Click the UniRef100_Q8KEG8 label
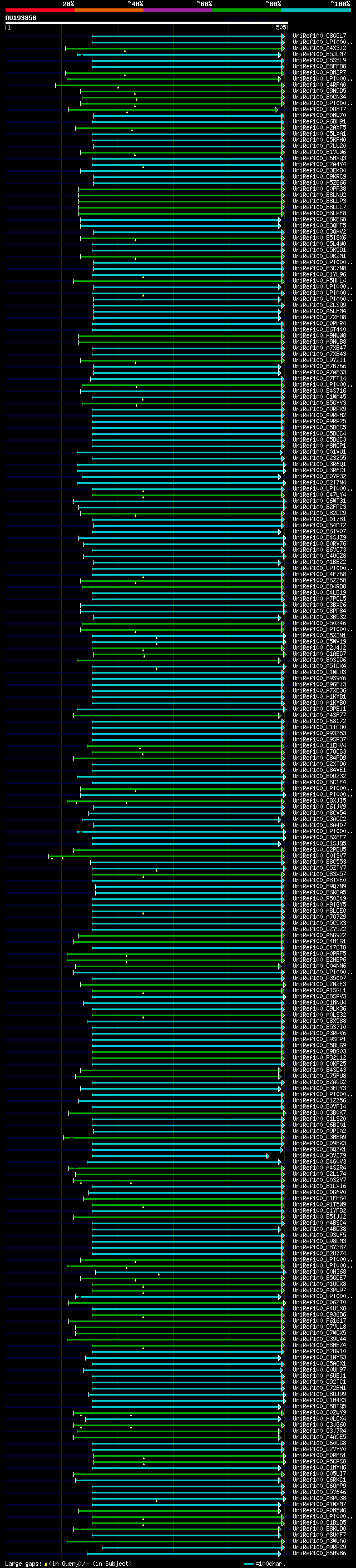This screenshot has height=1568, width=356. coord(319,219)
